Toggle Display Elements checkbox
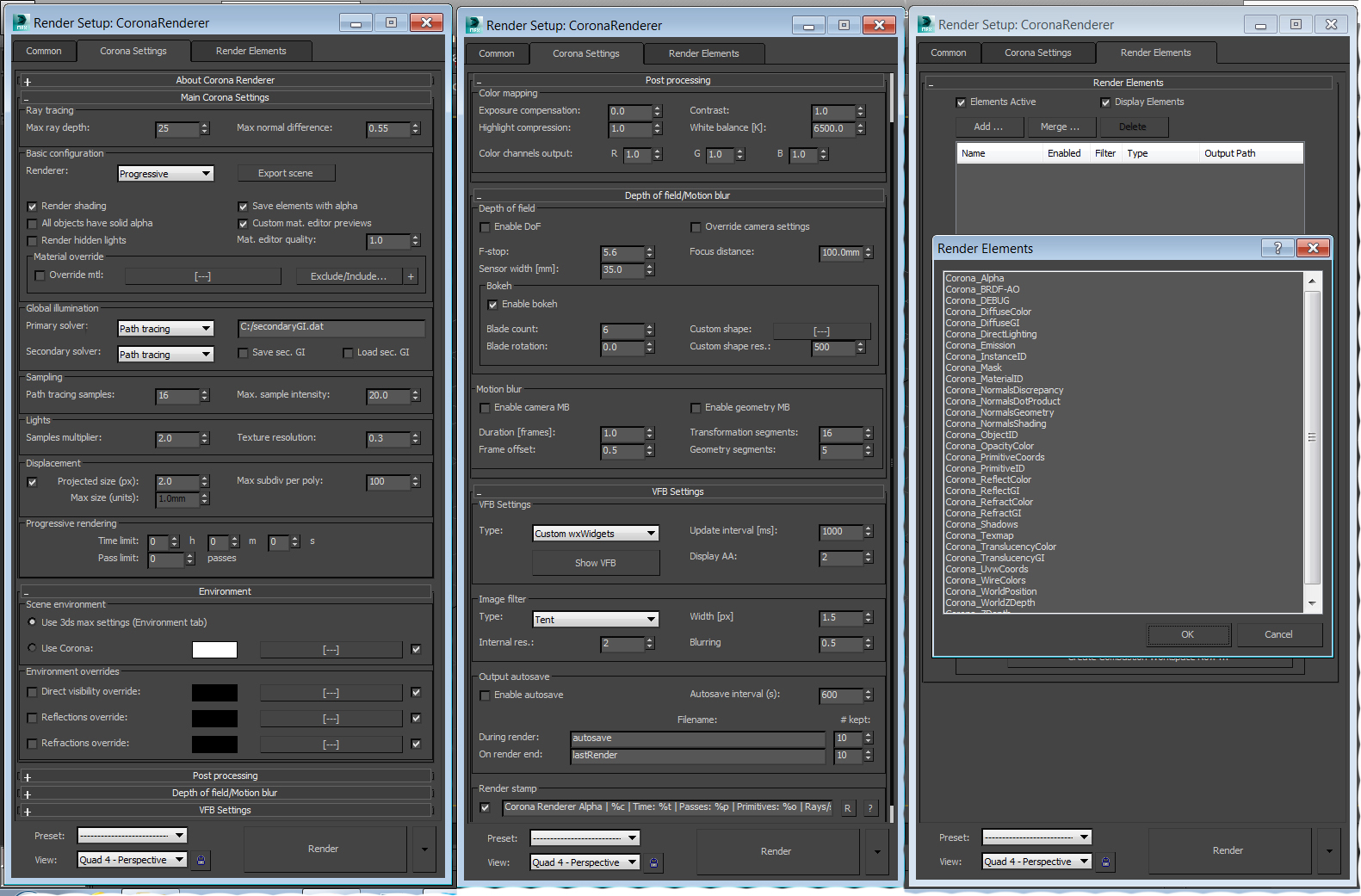Image resolution: width=1361 pixels, height=896 pixels. coord(1105,102)
